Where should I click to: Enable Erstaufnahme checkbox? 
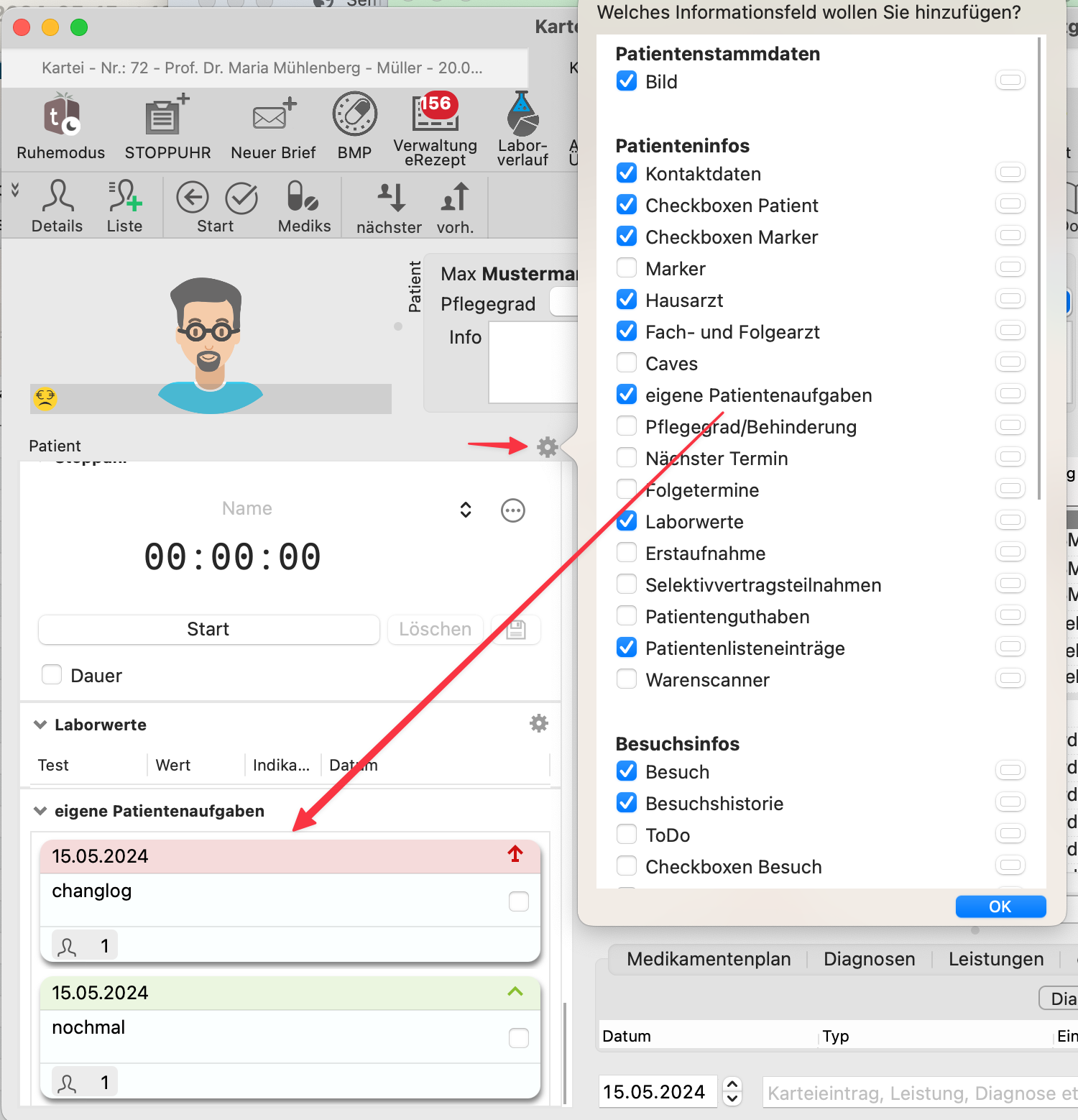(x=627, y=552)
